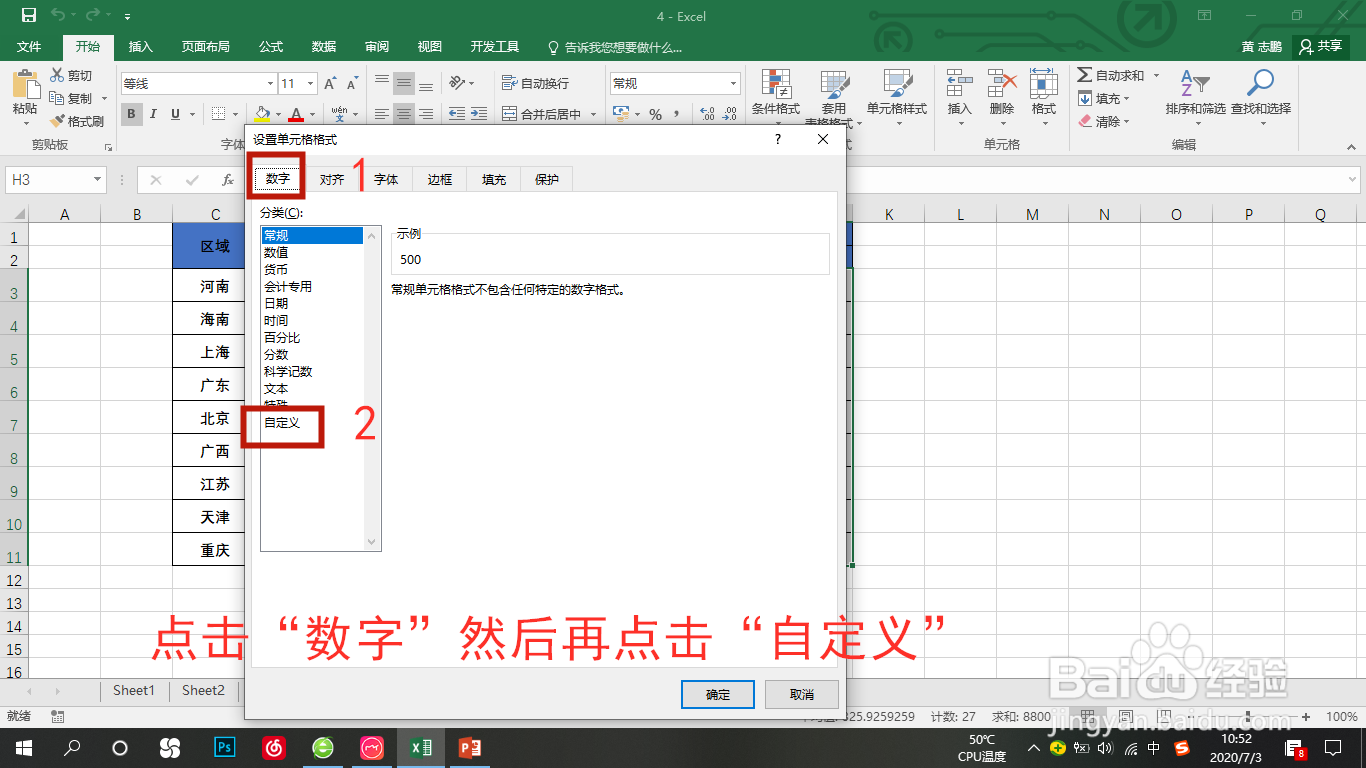Click the 取消 button
1366x768 pixels.
(801, 694)
